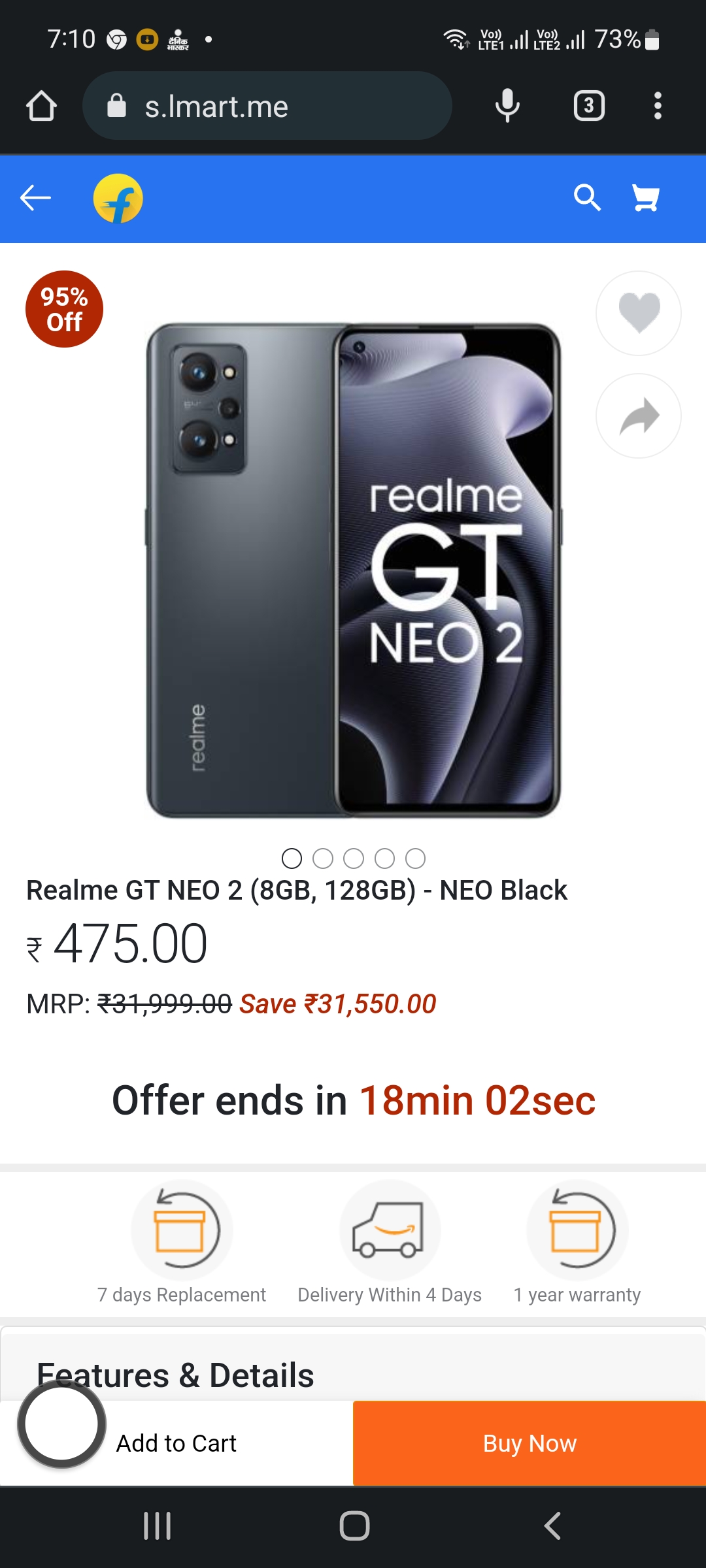The height and width of the screenshot is (1568, 706).
Task: Open the shopping cart icon
Action: [645, 197]
